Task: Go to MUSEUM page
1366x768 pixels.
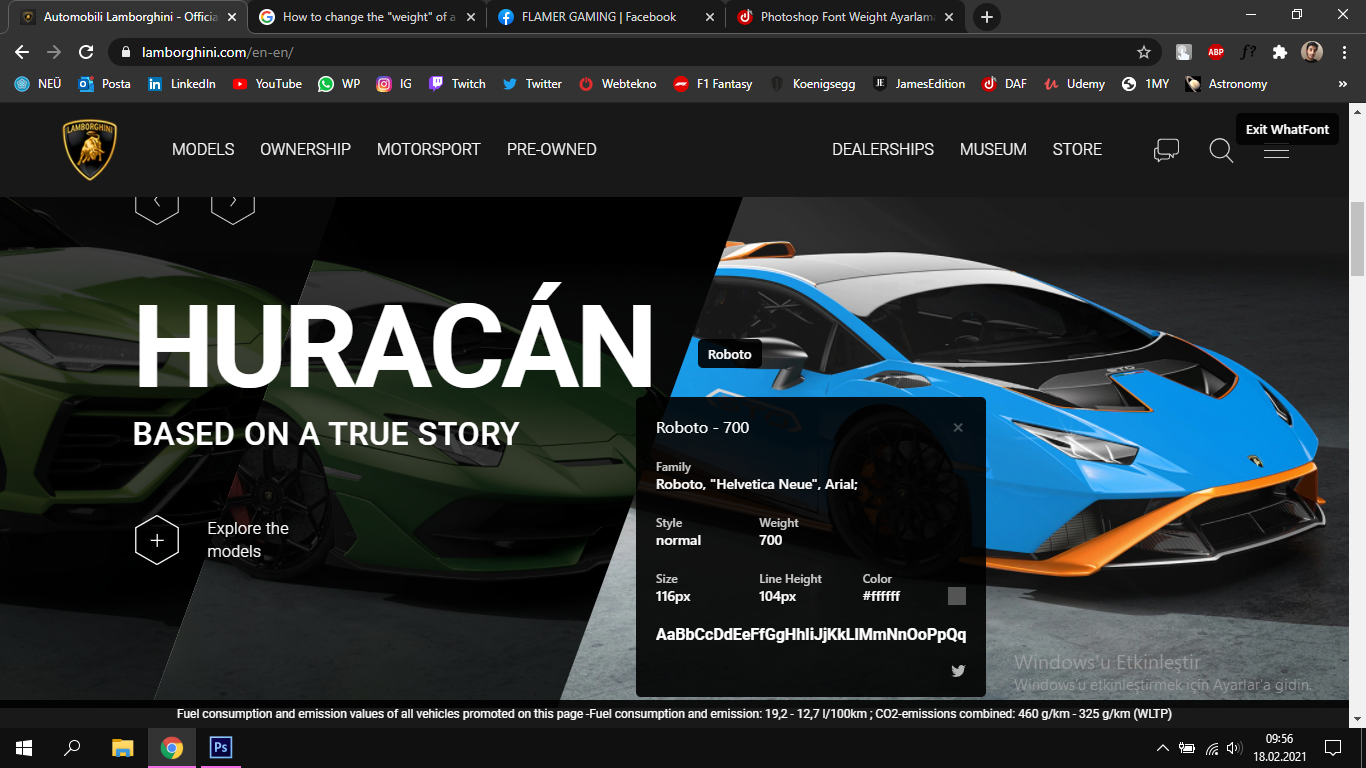Action: [x=993, y=150]
